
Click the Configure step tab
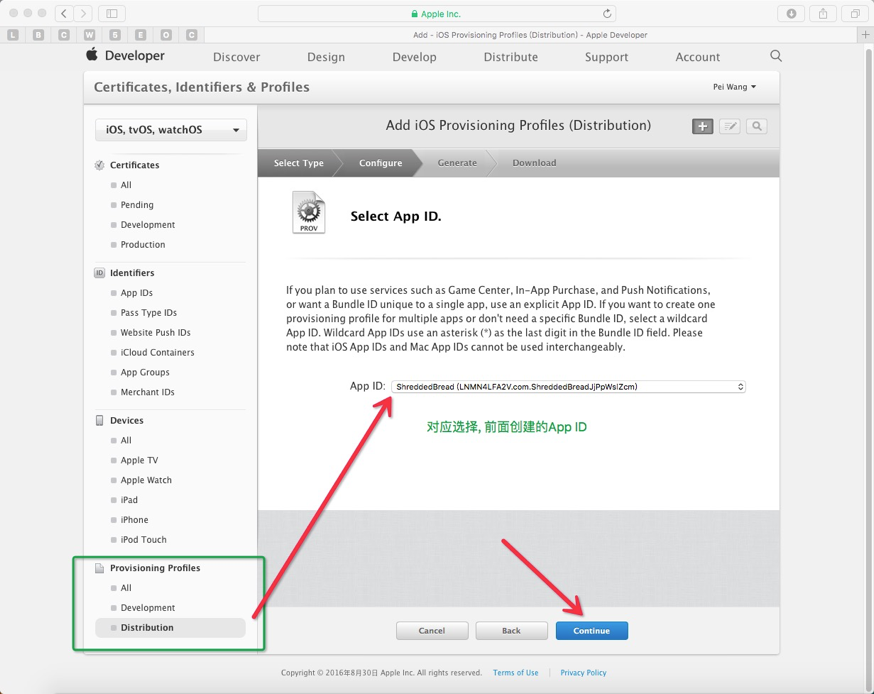point(380,163)
